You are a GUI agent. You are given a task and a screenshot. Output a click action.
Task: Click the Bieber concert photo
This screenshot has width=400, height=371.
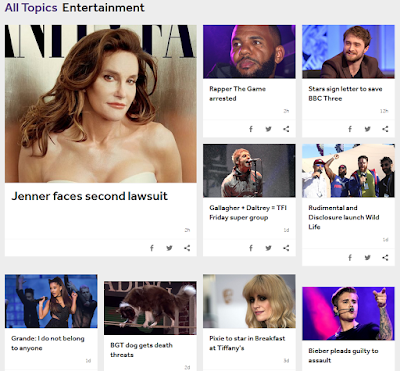348,314
